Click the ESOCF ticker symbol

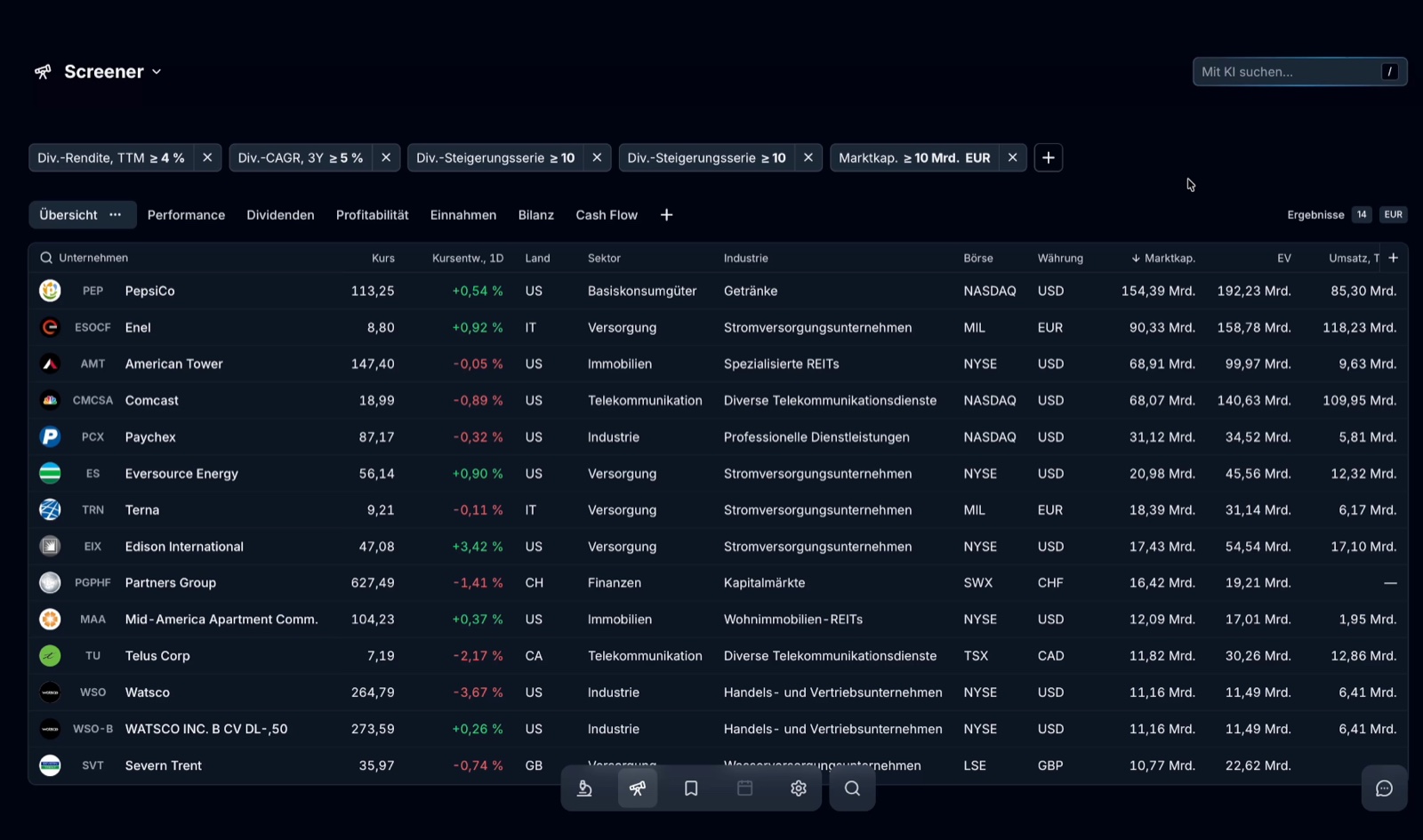pyautogui.click(x=92, y=327)
